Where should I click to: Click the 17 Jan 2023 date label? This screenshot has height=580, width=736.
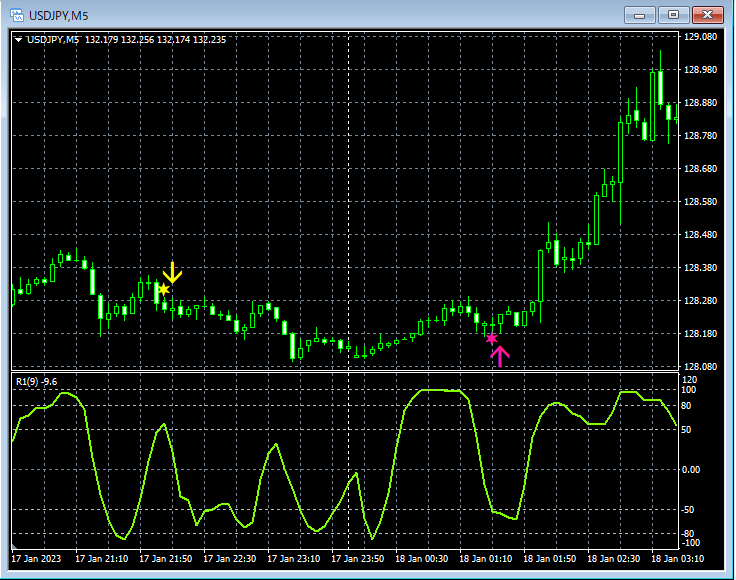pos(36,558)
